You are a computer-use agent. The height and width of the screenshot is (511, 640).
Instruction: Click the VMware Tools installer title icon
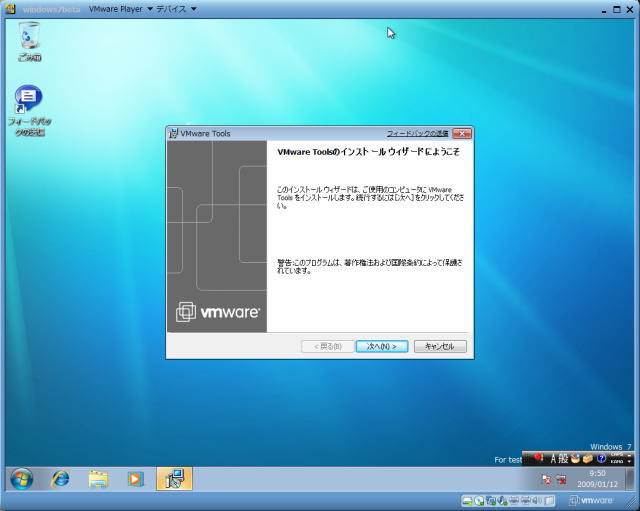tap(173, 133)
